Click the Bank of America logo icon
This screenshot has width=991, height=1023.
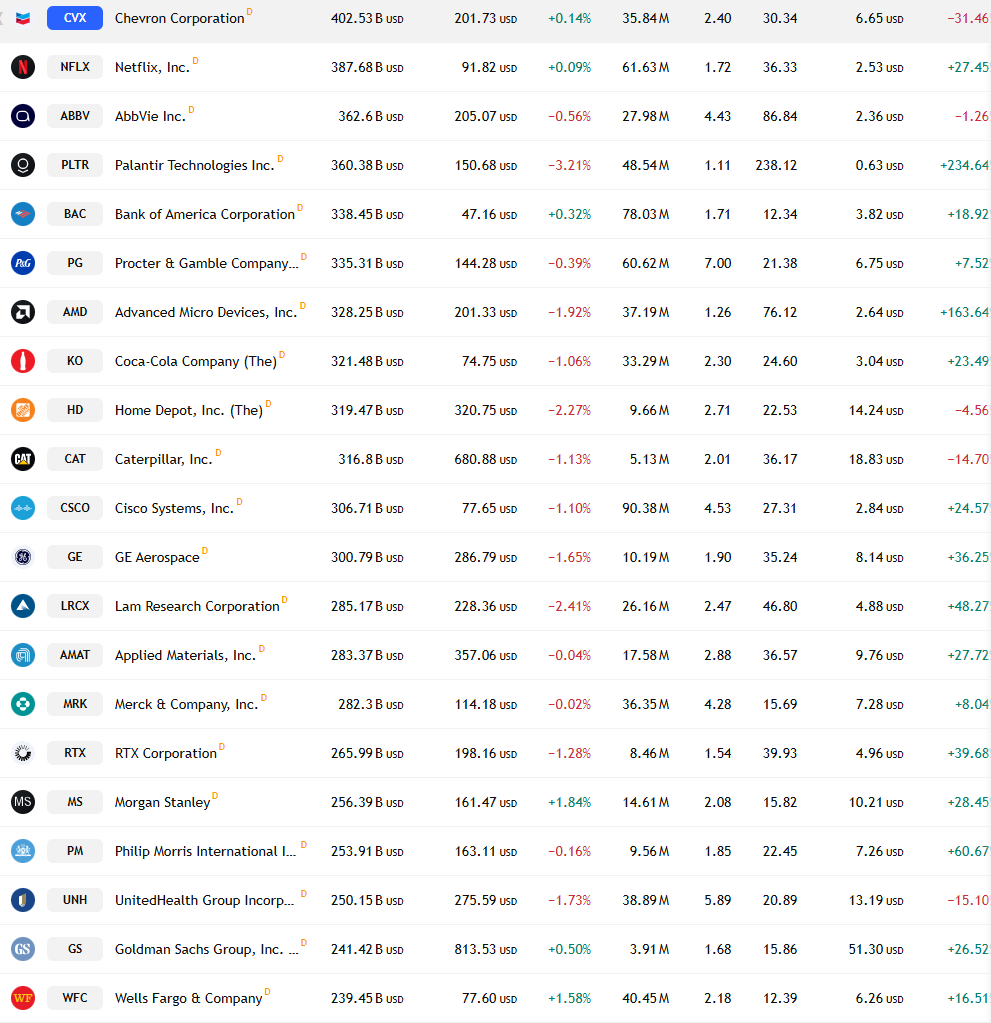pyautogui.click(x=23, y=214)
